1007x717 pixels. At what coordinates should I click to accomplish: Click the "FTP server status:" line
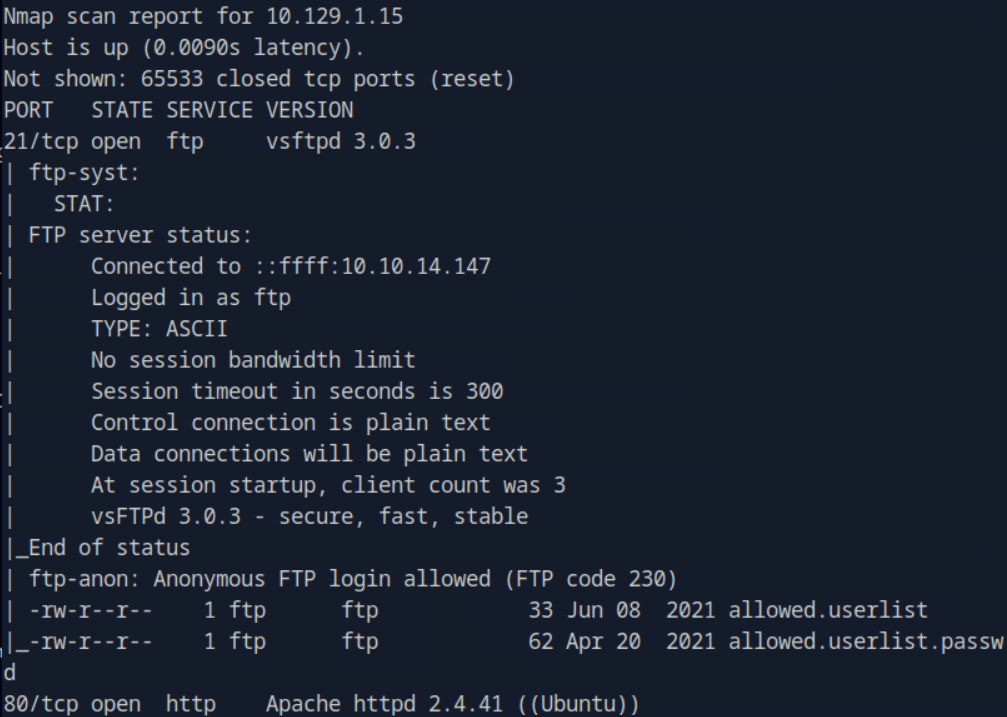tap(140, 235)
